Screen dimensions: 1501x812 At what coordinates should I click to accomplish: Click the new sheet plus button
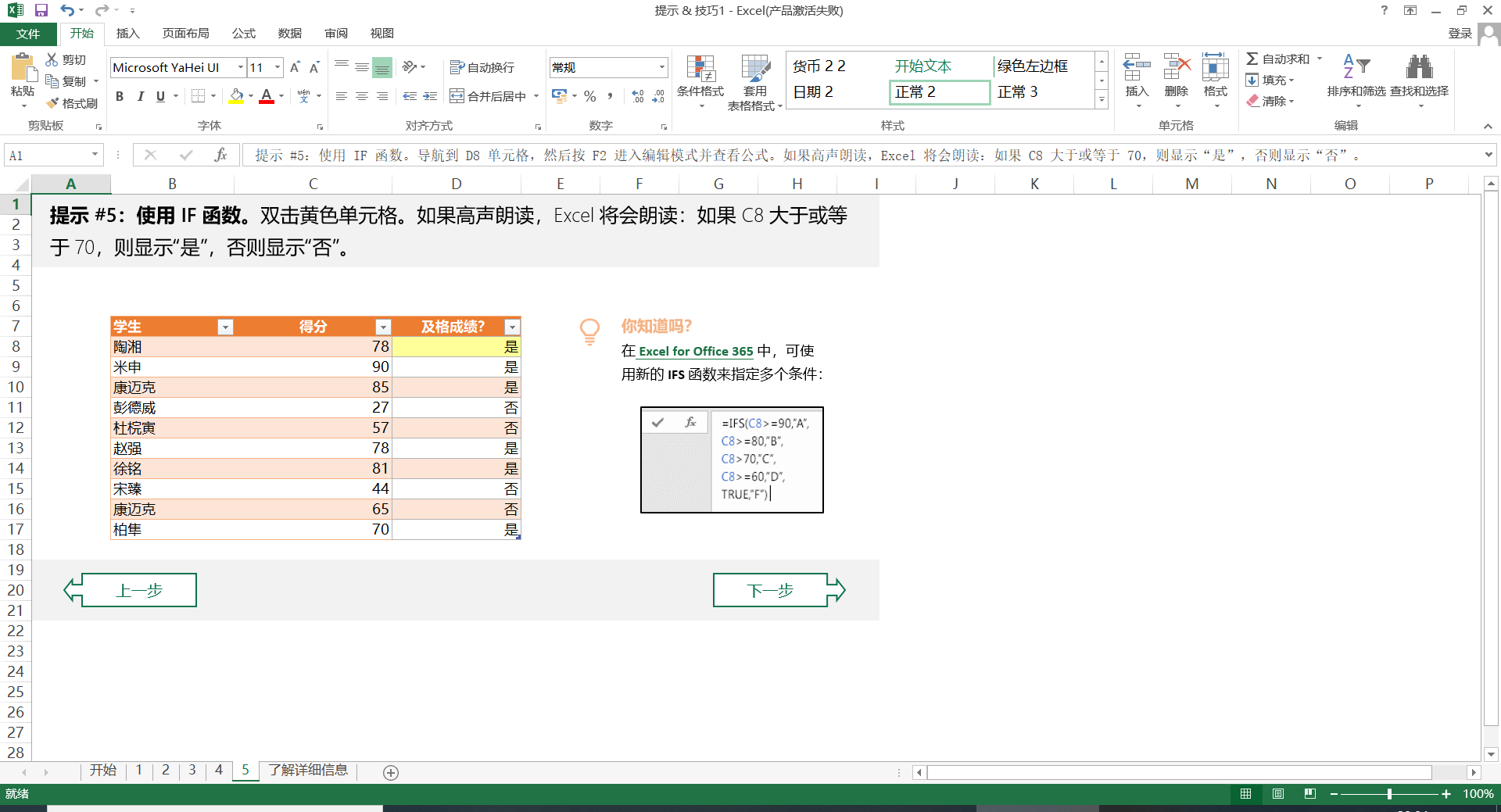coord(390,772)
